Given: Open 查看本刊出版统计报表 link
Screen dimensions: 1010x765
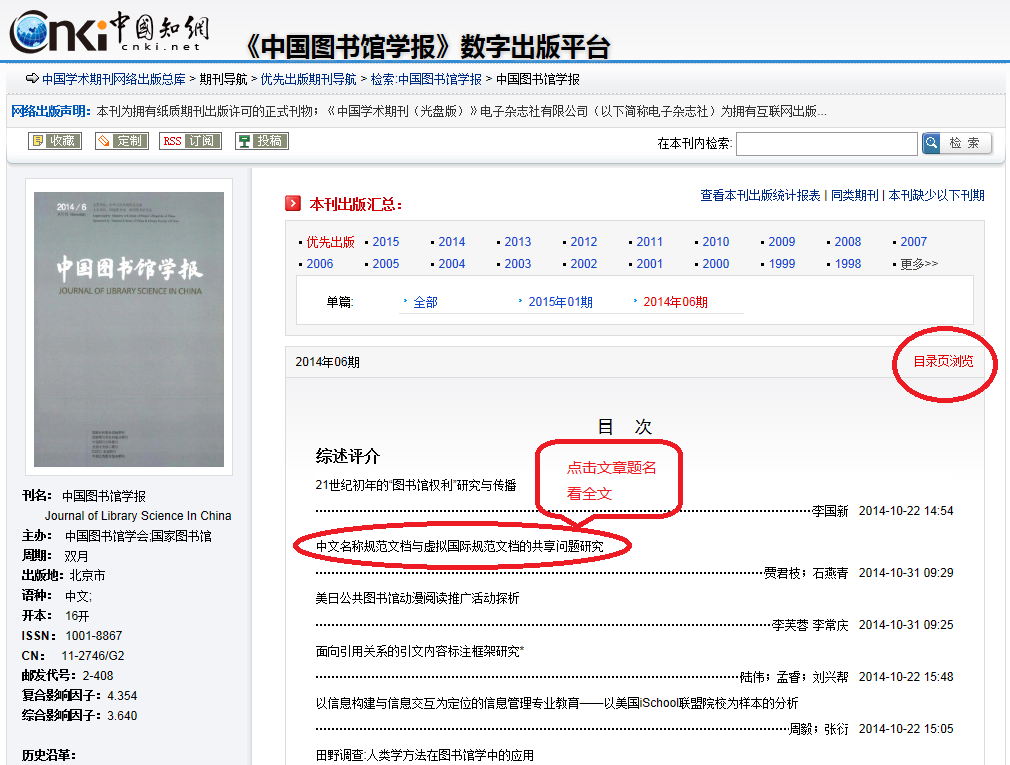Looking at the screenshot, I should pyautogui.click(x=760, y=195).
